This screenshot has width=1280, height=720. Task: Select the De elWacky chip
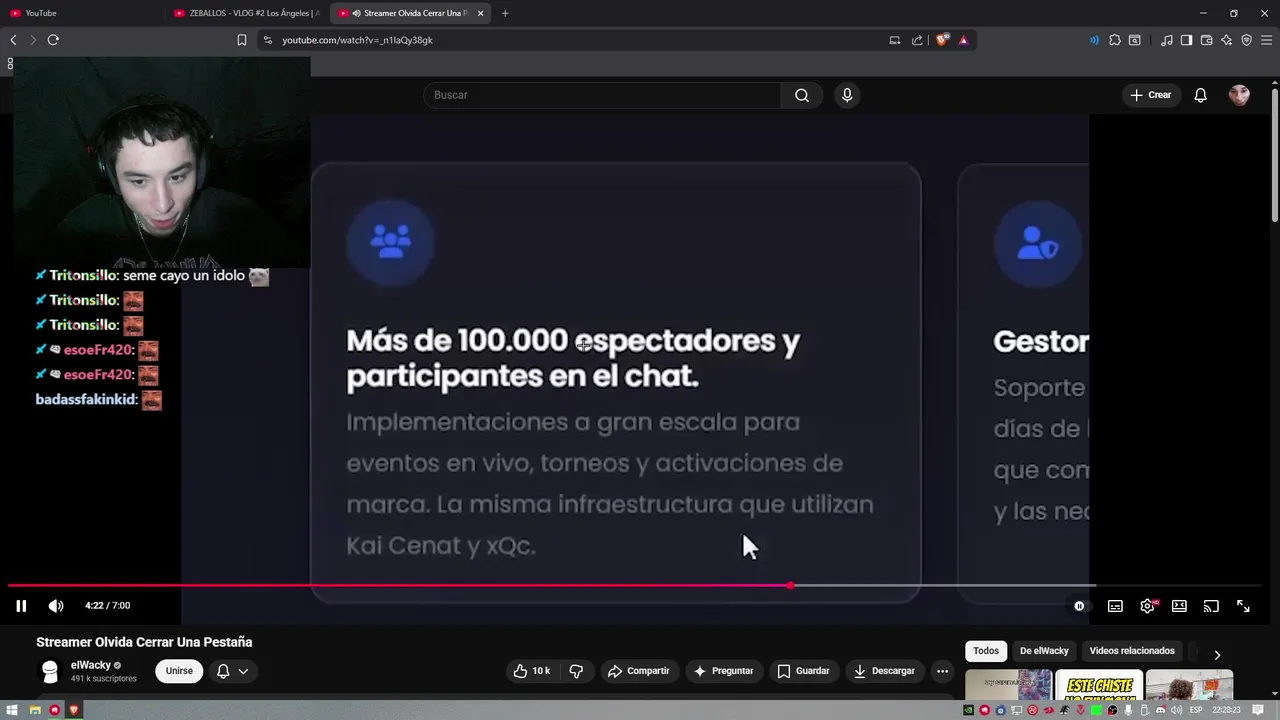[1044, 651]
